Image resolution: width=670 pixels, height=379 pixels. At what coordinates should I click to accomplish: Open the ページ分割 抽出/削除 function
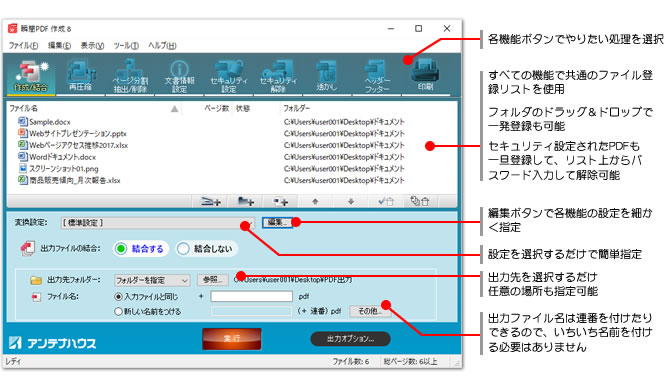pos(130,76)
